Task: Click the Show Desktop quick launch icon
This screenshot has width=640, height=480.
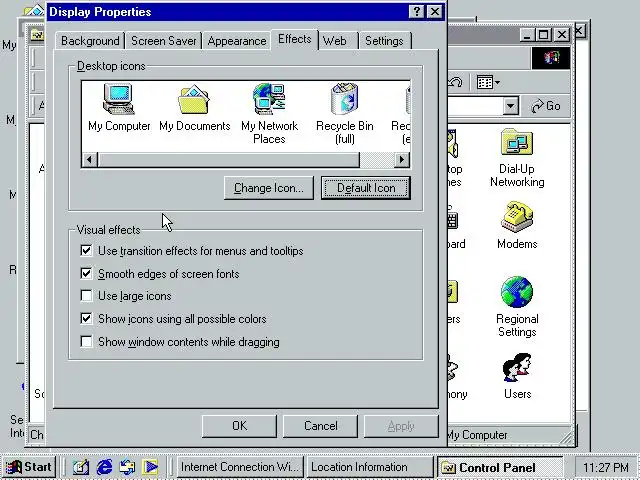Action: pyautogui.click(x=81, y=467)
